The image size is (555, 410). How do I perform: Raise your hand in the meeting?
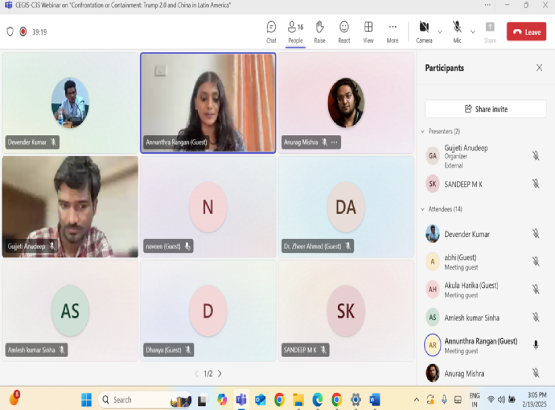click(320, 32)
